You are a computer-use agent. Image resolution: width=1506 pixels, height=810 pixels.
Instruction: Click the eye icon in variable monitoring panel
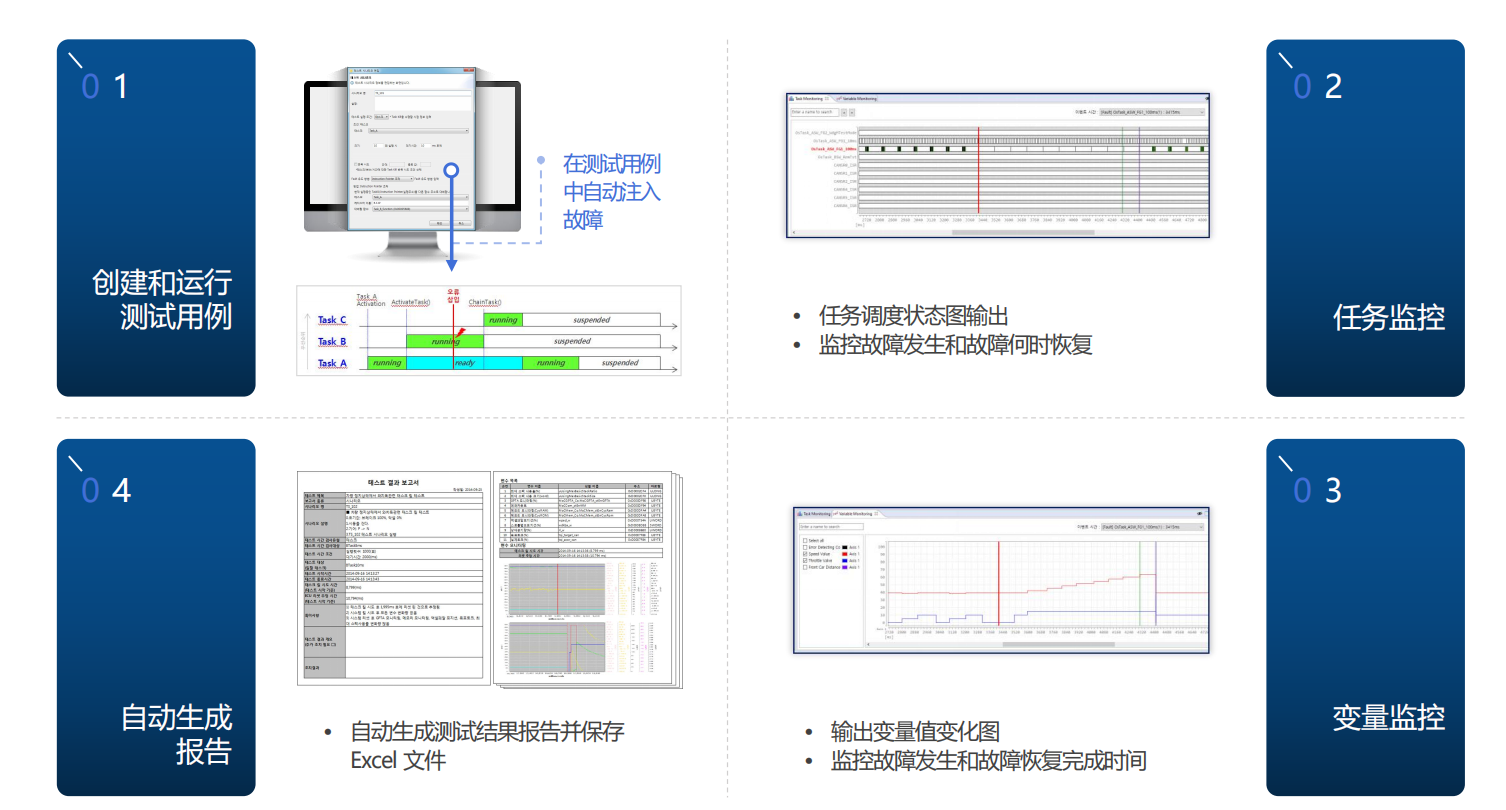tap(1199, 513)
